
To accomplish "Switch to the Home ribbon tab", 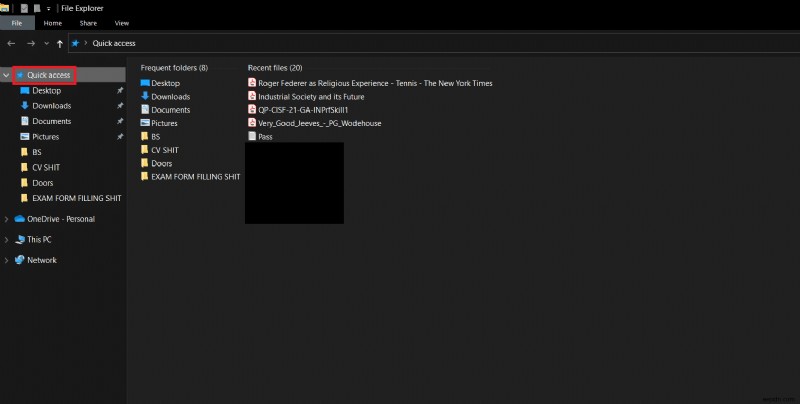I will pos(53,23).
